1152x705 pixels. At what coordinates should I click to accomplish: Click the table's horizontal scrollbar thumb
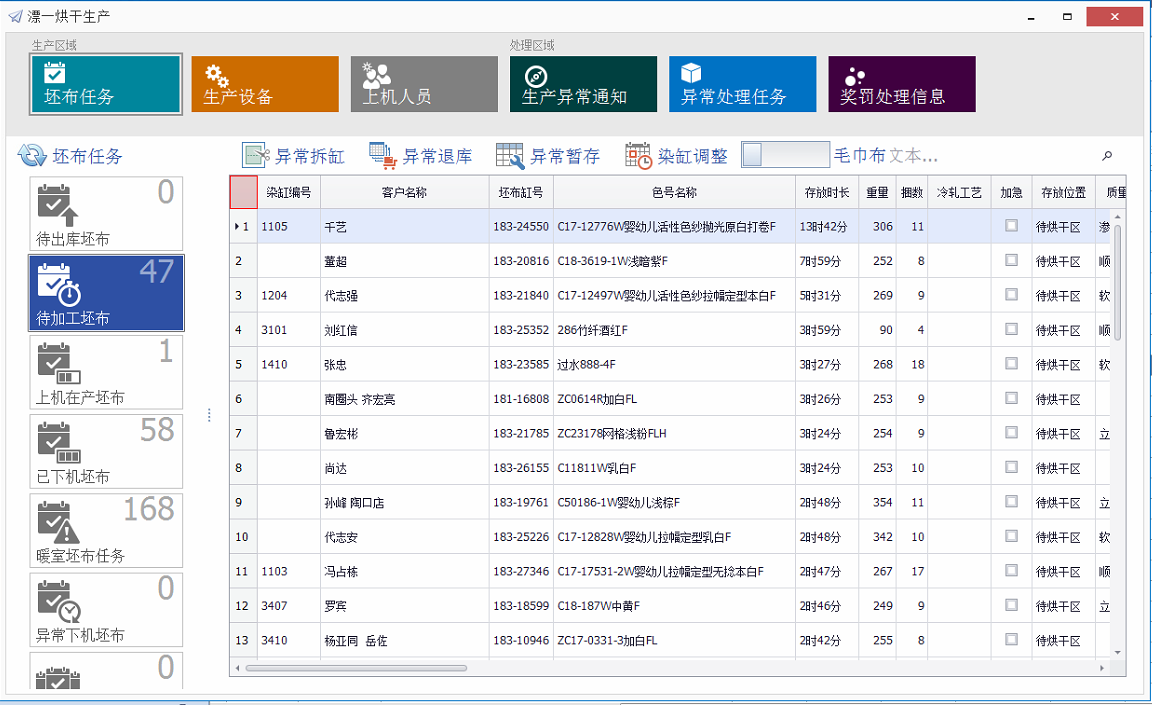[x=356, y=668]
